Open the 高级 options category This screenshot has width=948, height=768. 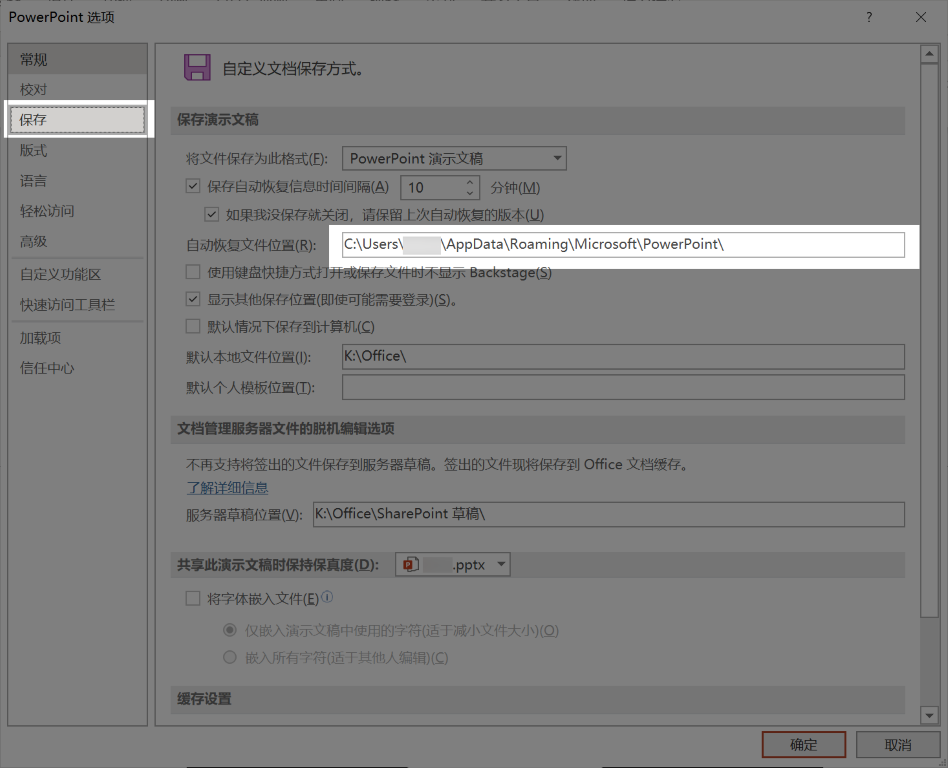point(34,241)
